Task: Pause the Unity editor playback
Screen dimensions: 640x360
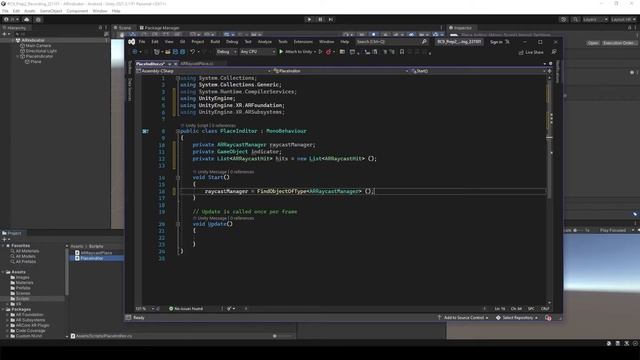Action: tap(320, 19)
